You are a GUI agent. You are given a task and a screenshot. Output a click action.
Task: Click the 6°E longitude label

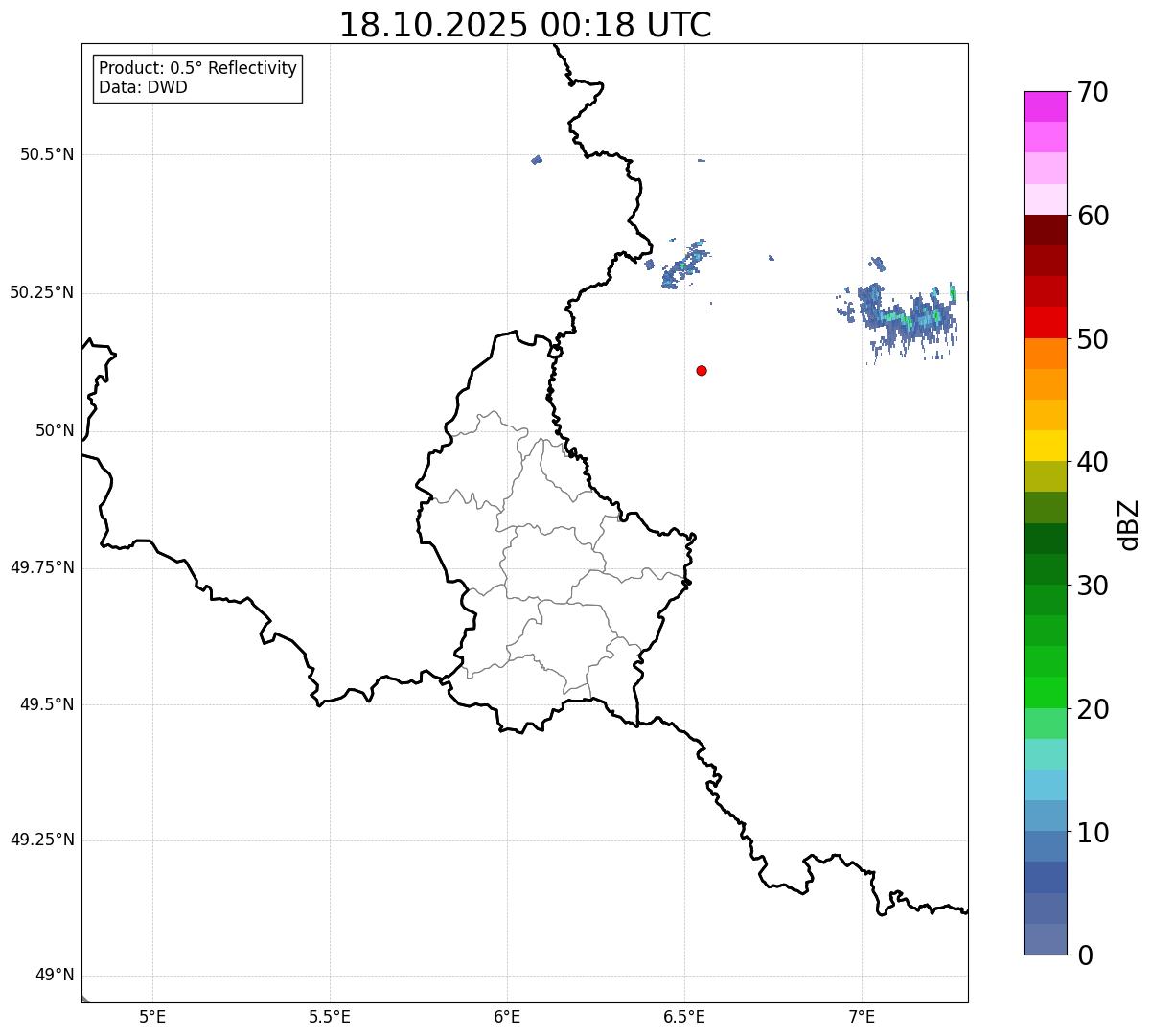(507, 1016)
